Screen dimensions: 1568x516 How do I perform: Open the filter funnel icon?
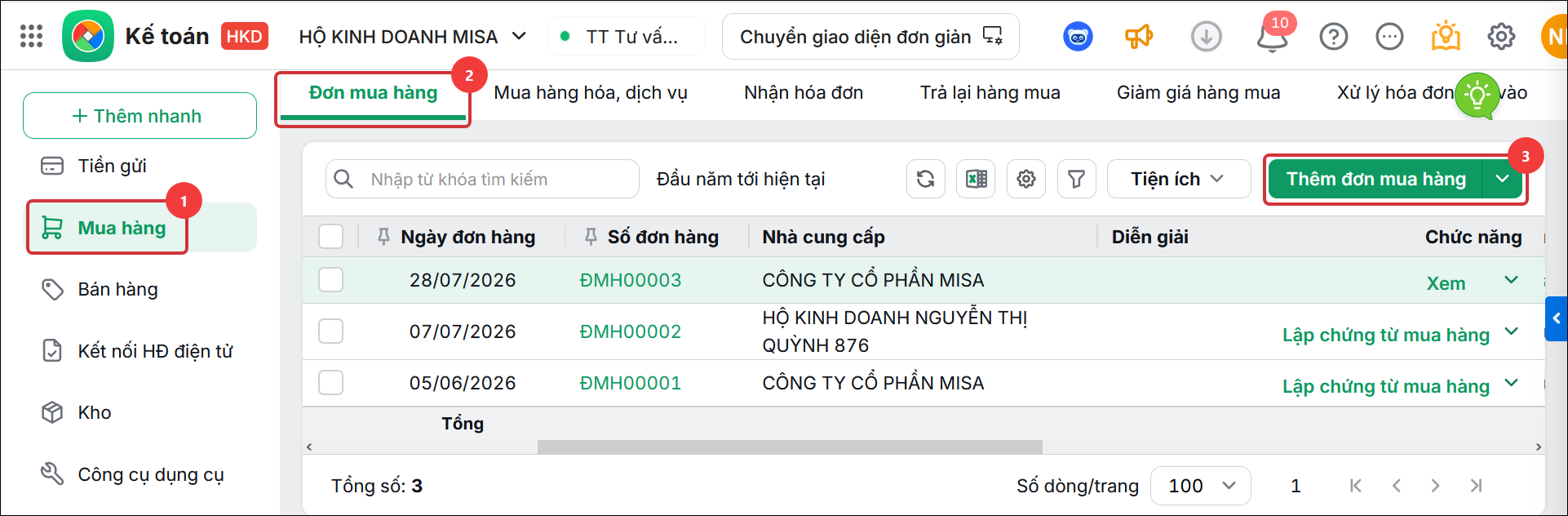(1077, 179)
